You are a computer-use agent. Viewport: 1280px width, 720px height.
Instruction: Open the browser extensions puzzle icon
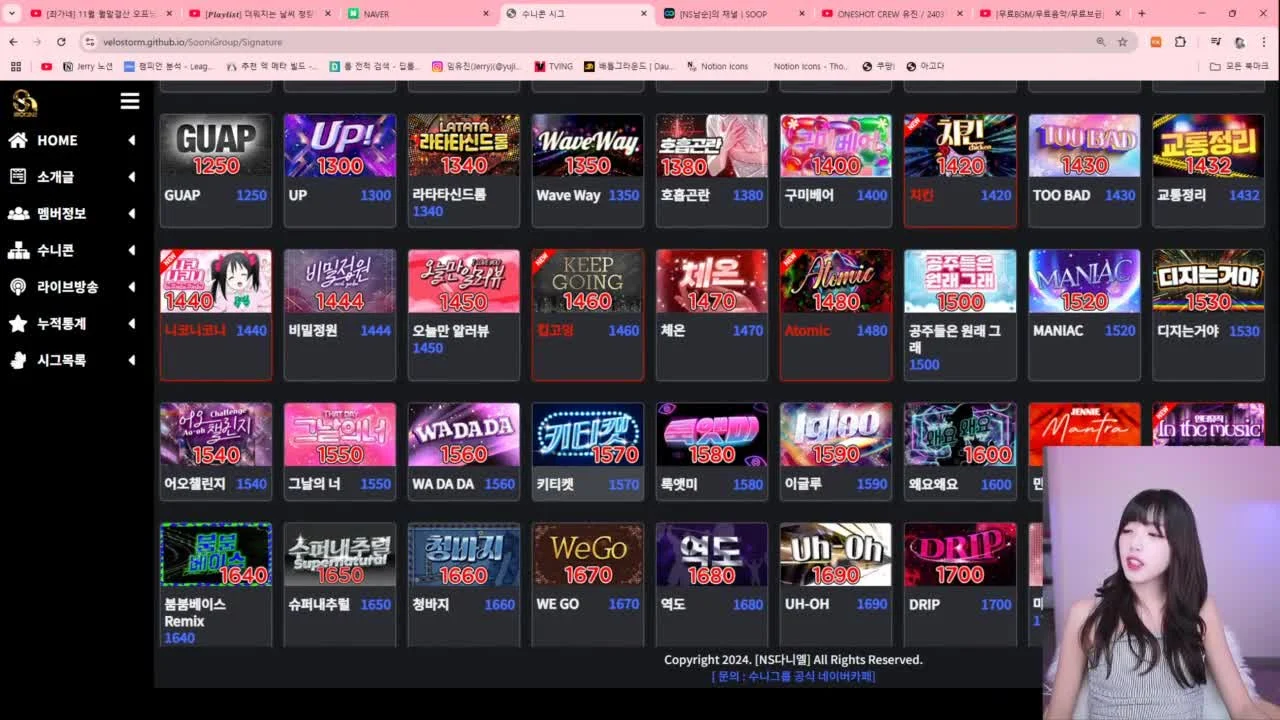(x=1180, y=42)
